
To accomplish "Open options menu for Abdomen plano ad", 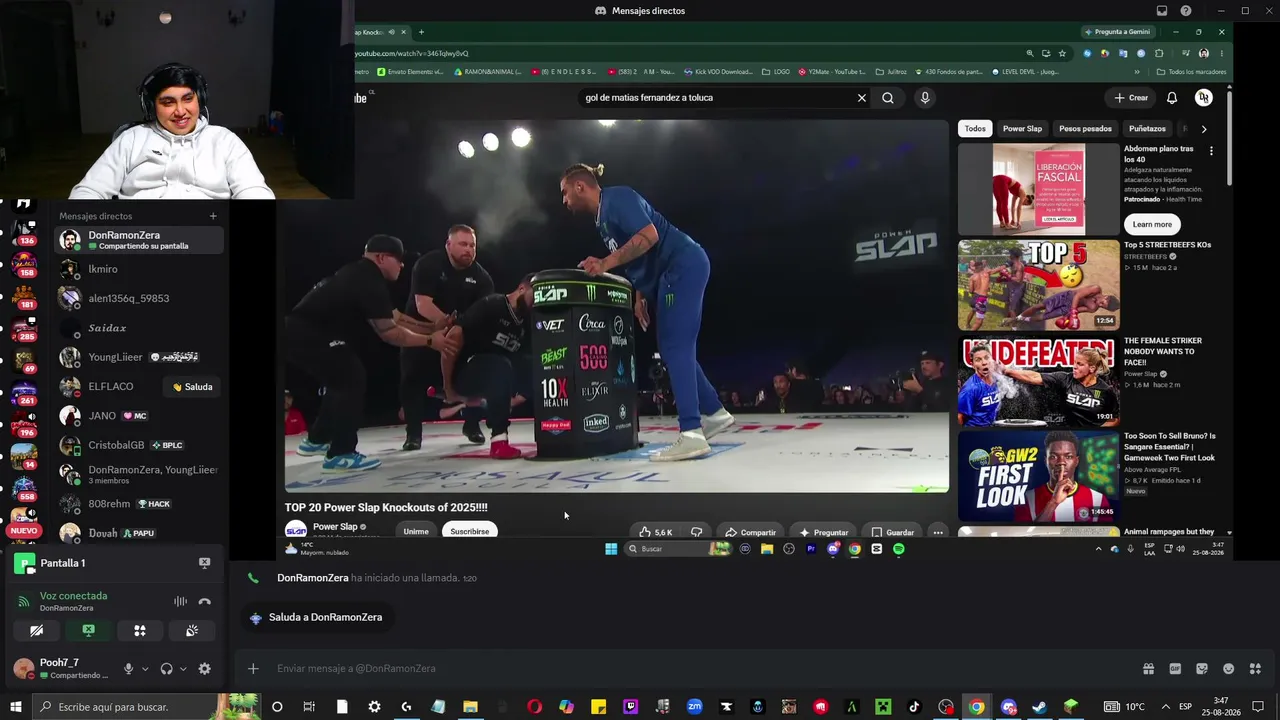I will [1211, 151].
